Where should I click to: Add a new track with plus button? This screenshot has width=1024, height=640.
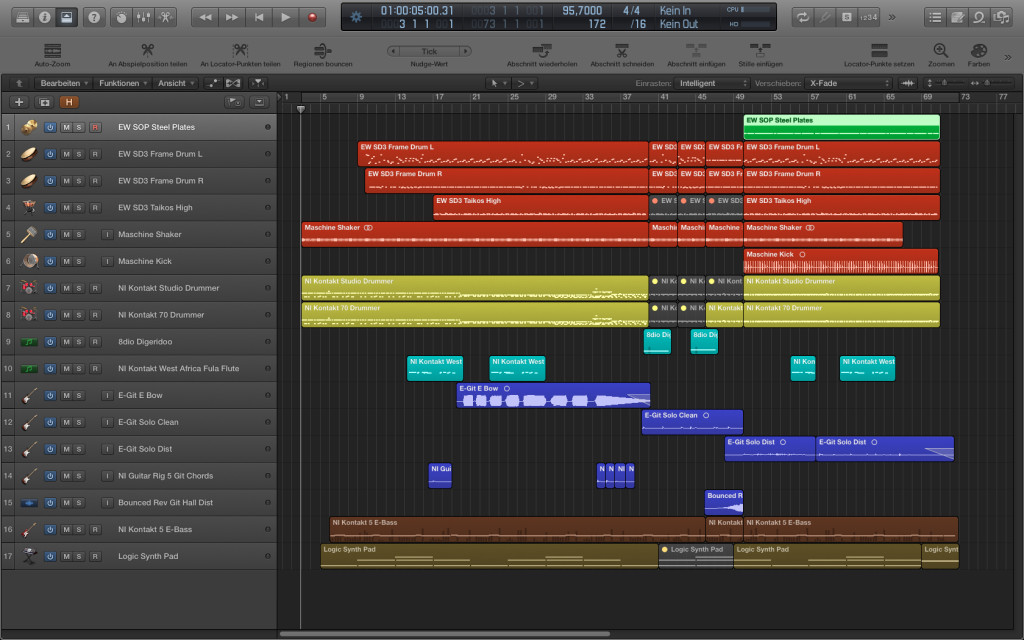point(19,102)
